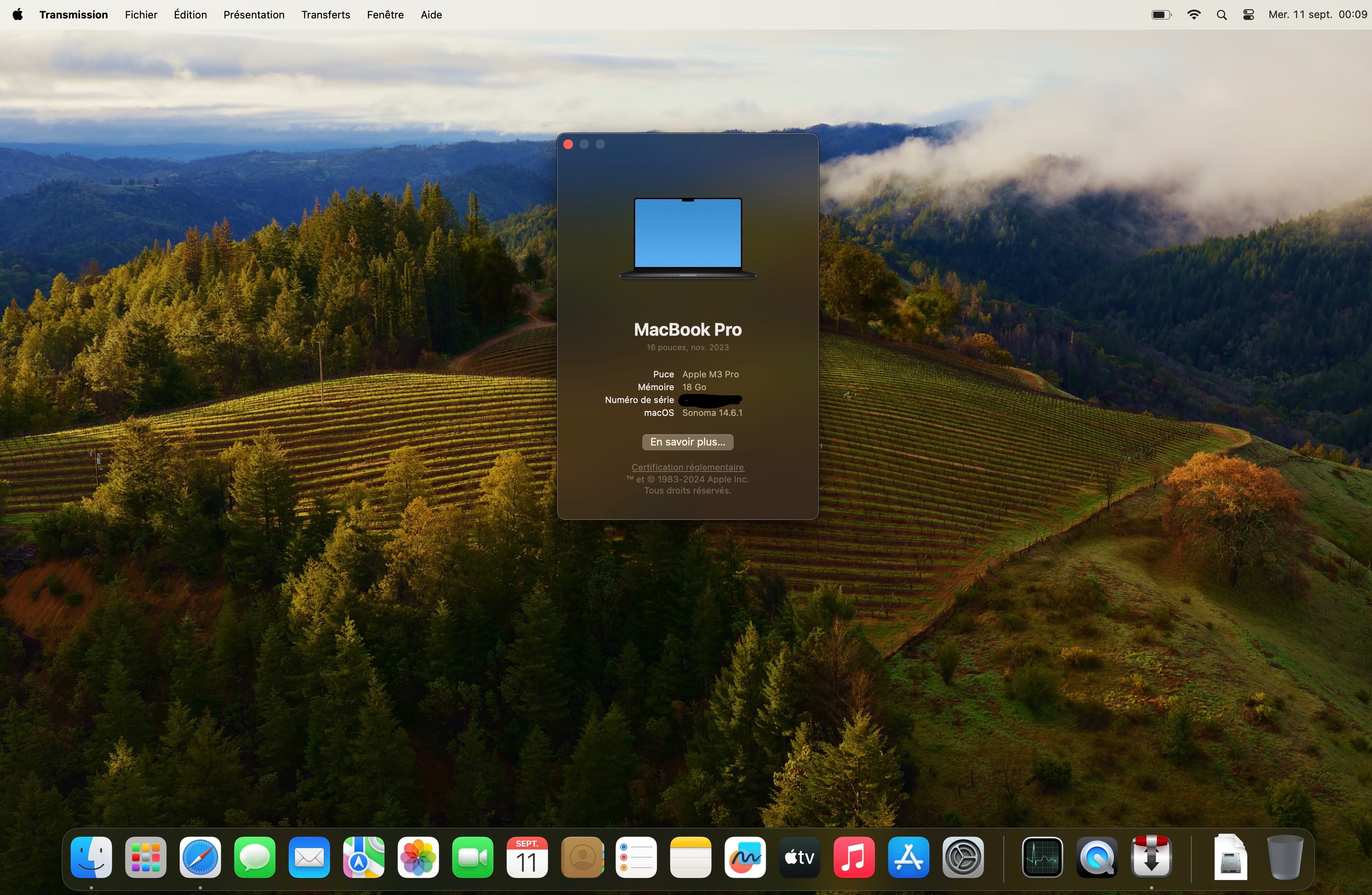The height and width of the screenshot is (895, 1372).
Task: Launch the Apple TV app
Action: (799, 857)
